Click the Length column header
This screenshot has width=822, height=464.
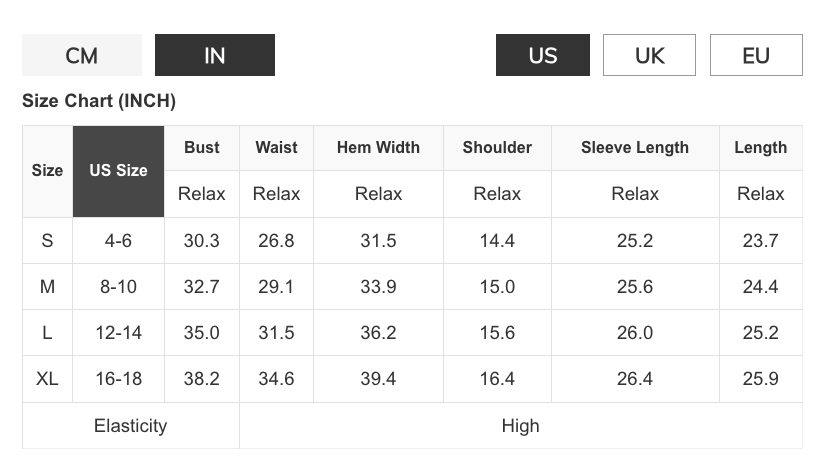coord(761,148)
